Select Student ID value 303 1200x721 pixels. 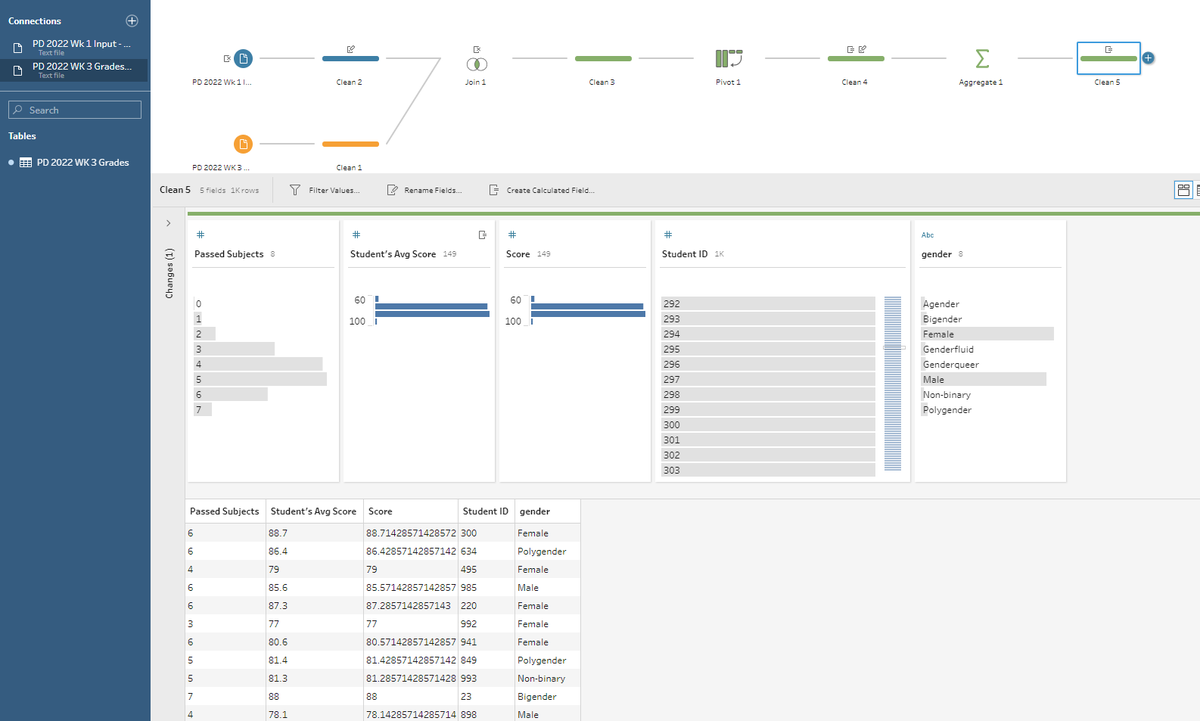pyautogui.click(x=768, y=470)
